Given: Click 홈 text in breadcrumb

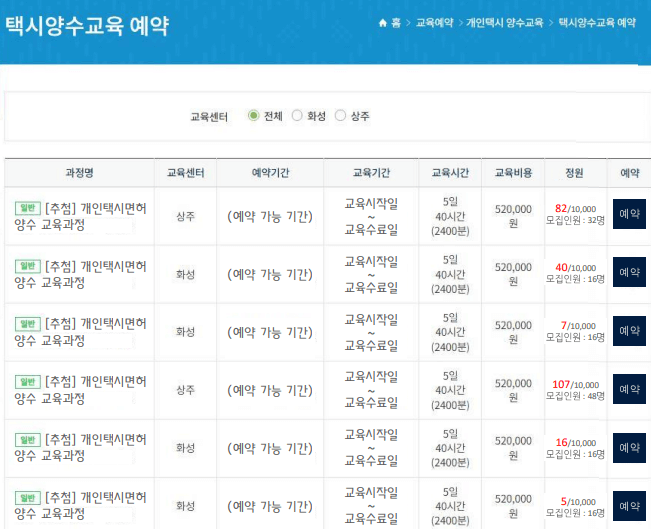Looking at the screenshot, I should click(396, 23).
